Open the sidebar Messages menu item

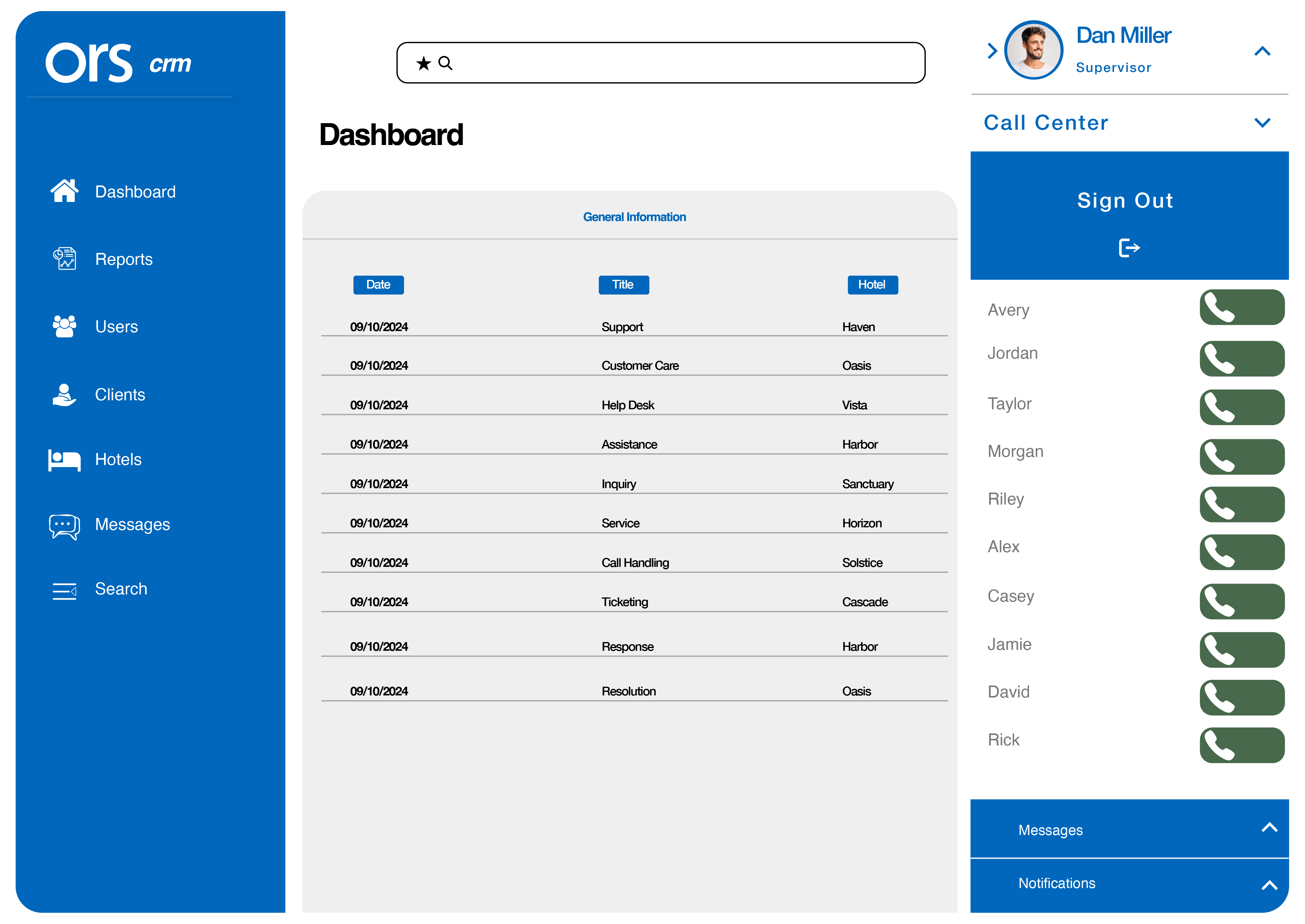click(132, 525)
